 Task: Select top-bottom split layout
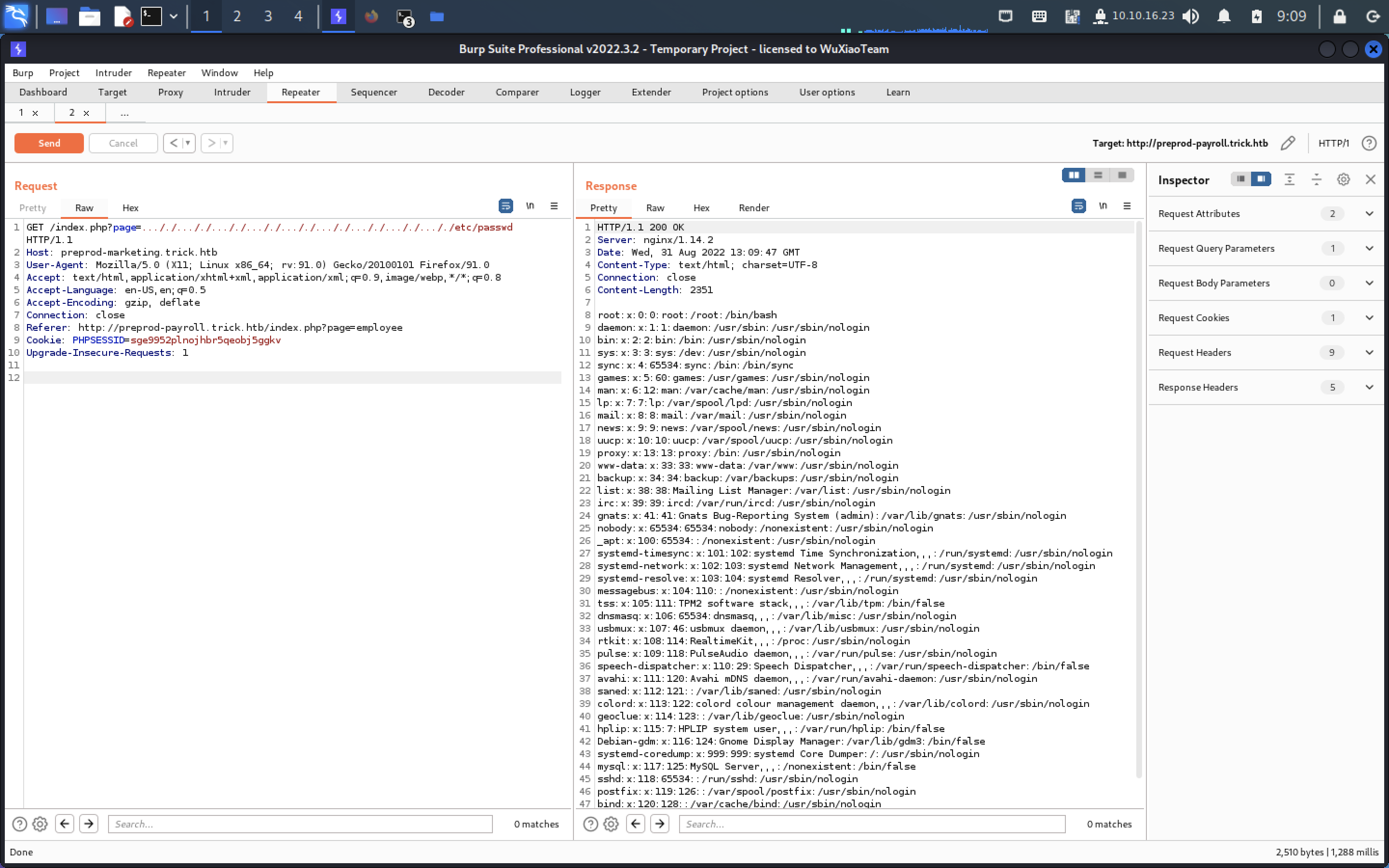1098,175
